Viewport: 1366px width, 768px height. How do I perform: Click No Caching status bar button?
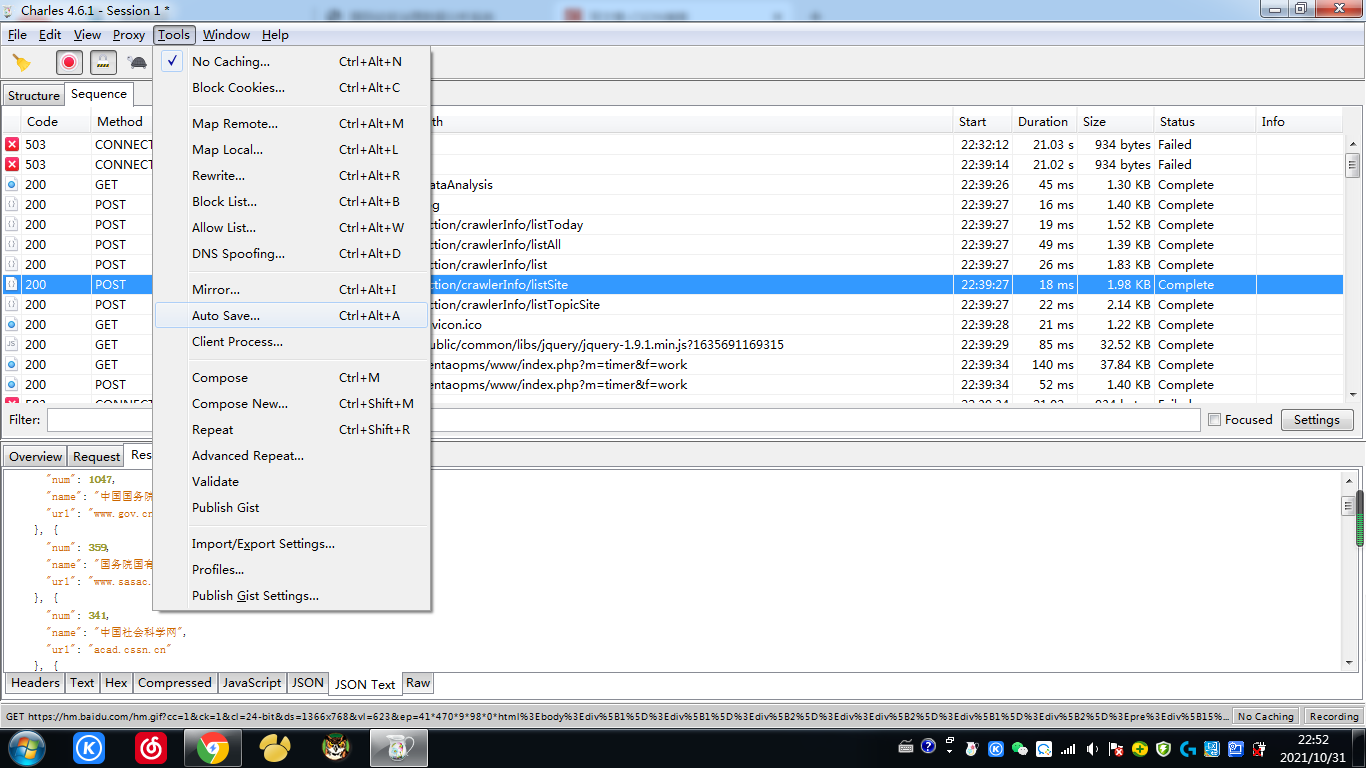(1266, 717)
